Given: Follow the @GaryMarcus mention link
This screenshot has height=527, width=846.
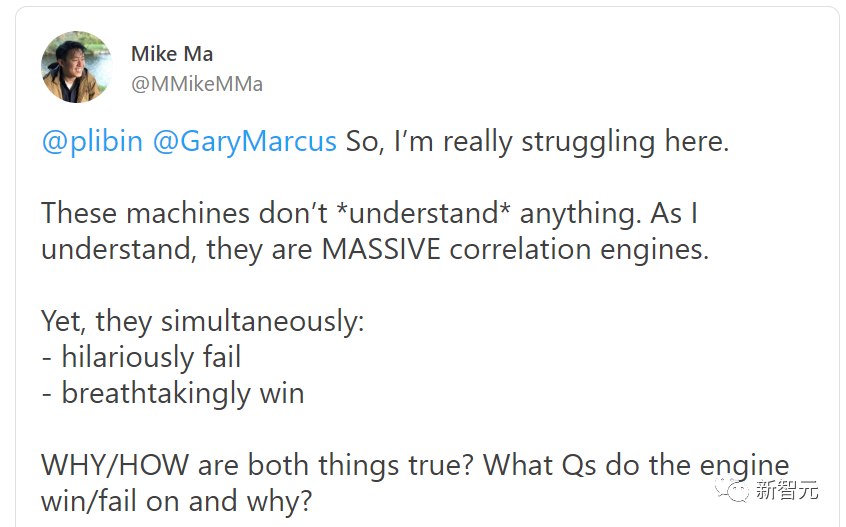Looking at the screenshot, I should click(245, 141).
